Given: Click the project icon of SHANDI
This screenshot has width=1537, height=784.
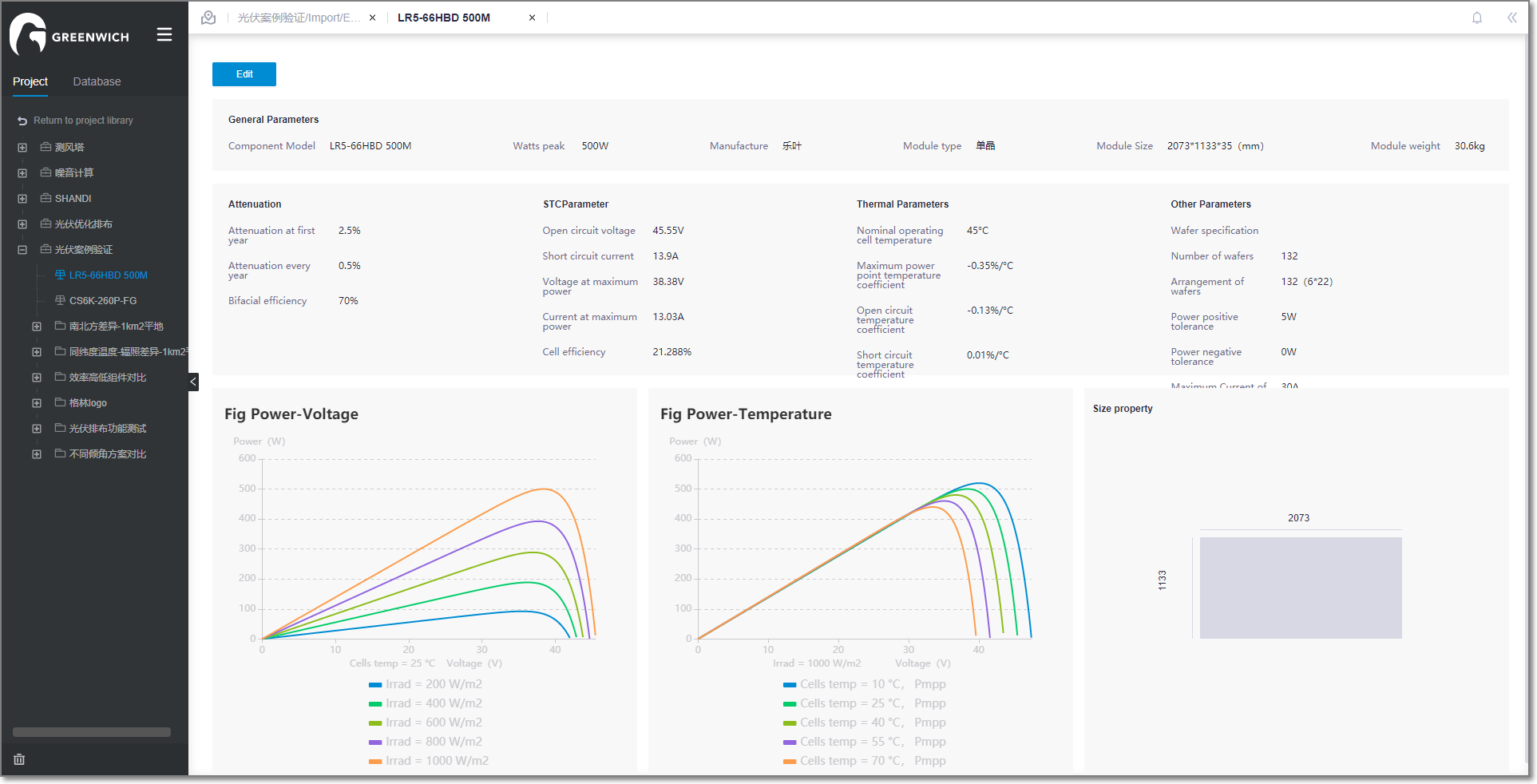Looking at the screenshot, I should (x=46, y=198).
